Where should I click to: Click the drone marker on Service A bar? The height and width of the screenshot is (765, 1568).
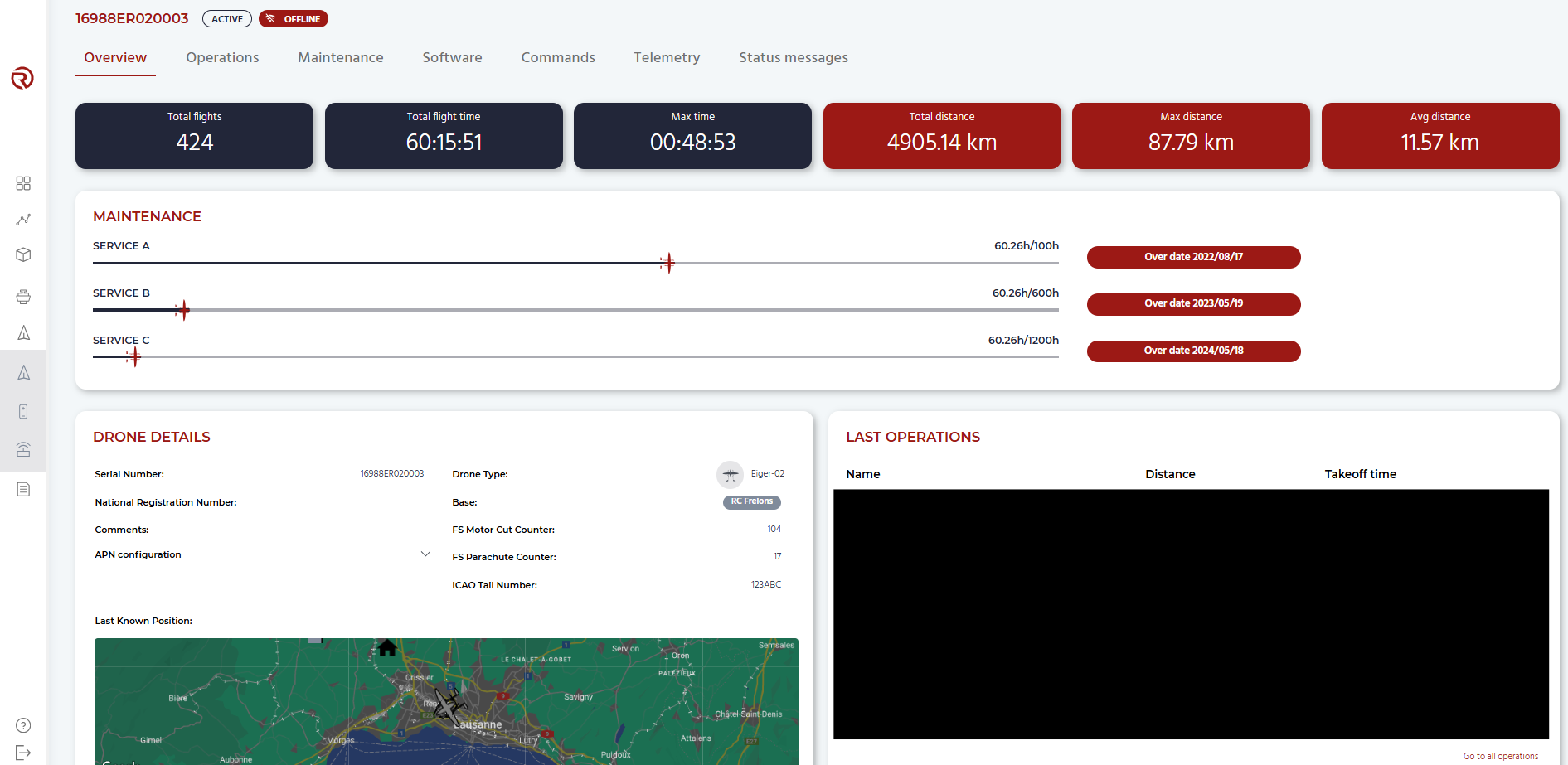click(667, 263)
